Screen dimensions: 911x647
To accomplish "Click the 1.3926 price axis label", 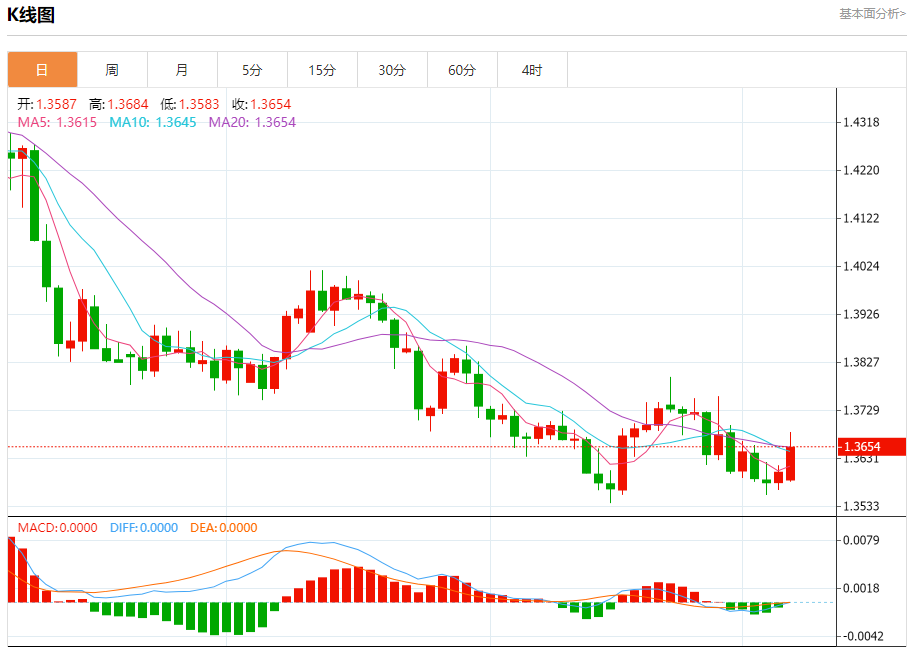I will point(861,314).
